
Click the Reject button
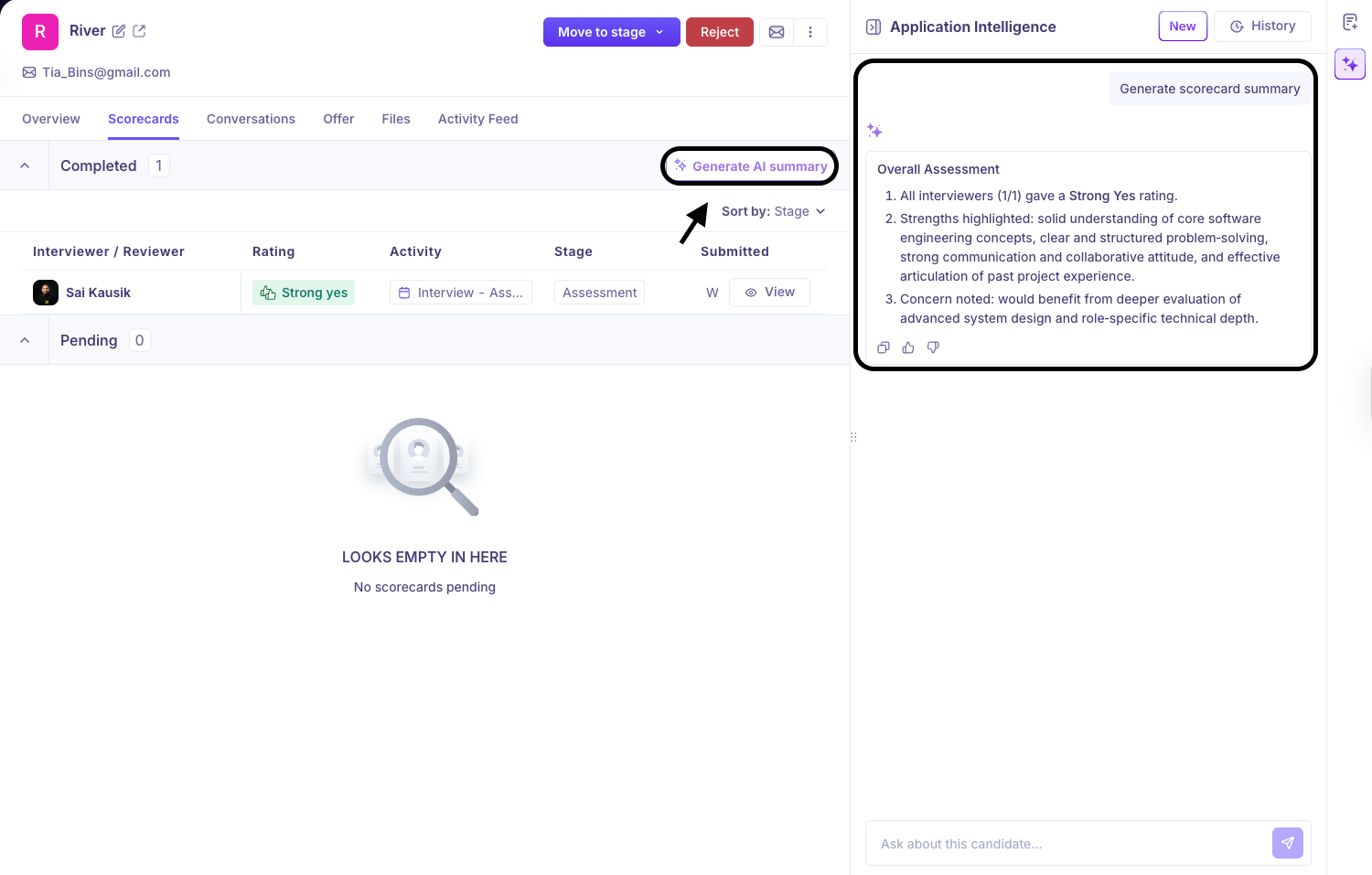719,32
